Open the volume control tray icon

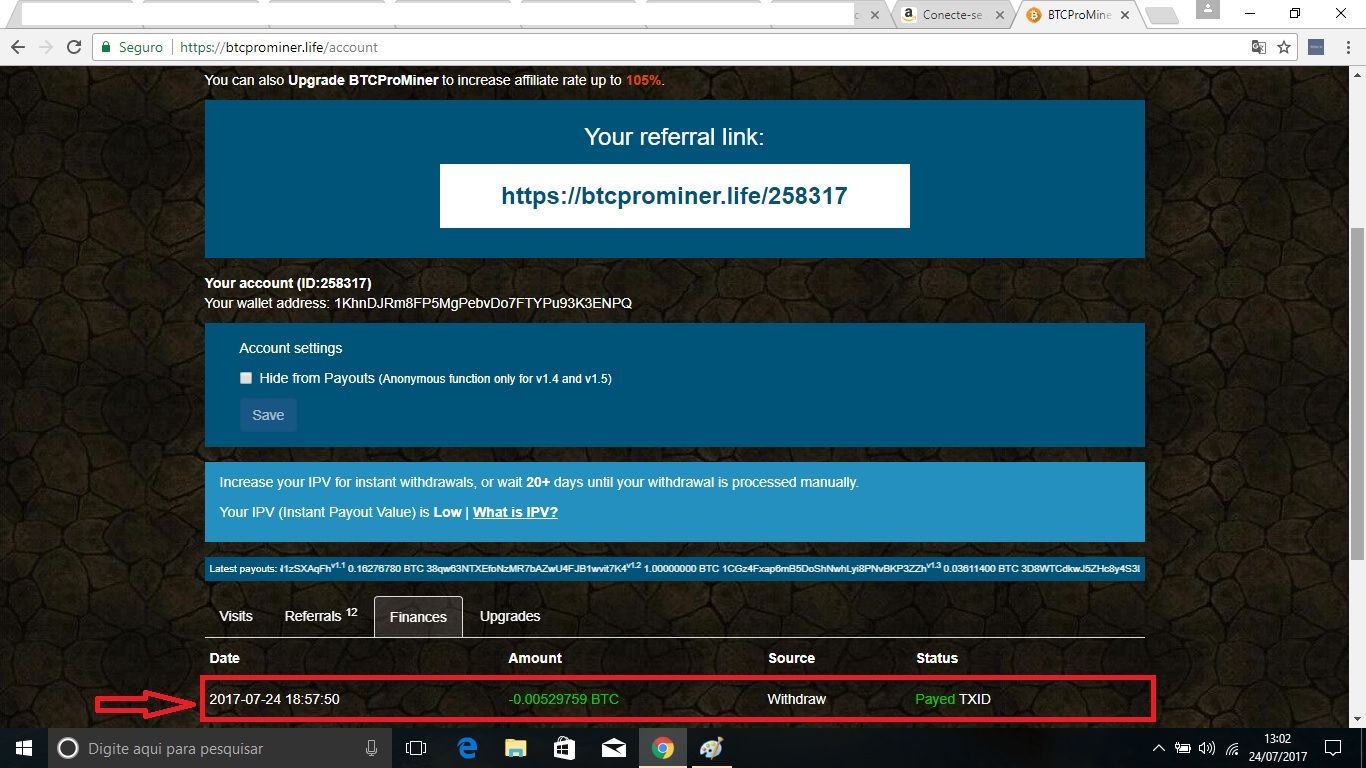1207,748
